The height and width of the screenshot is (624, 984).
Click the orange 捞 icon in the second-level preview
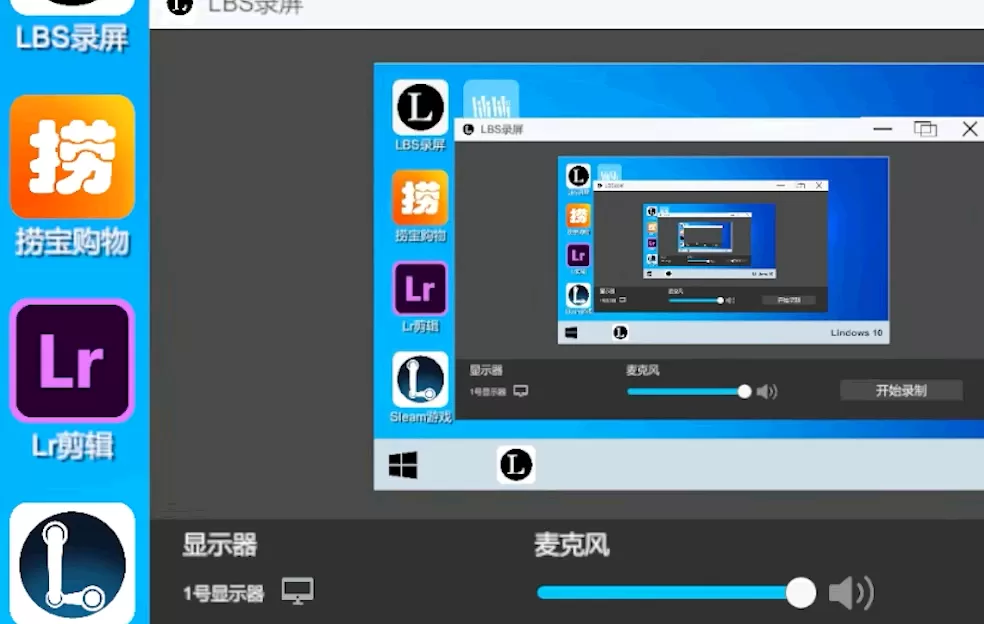(x=578, y=216)
